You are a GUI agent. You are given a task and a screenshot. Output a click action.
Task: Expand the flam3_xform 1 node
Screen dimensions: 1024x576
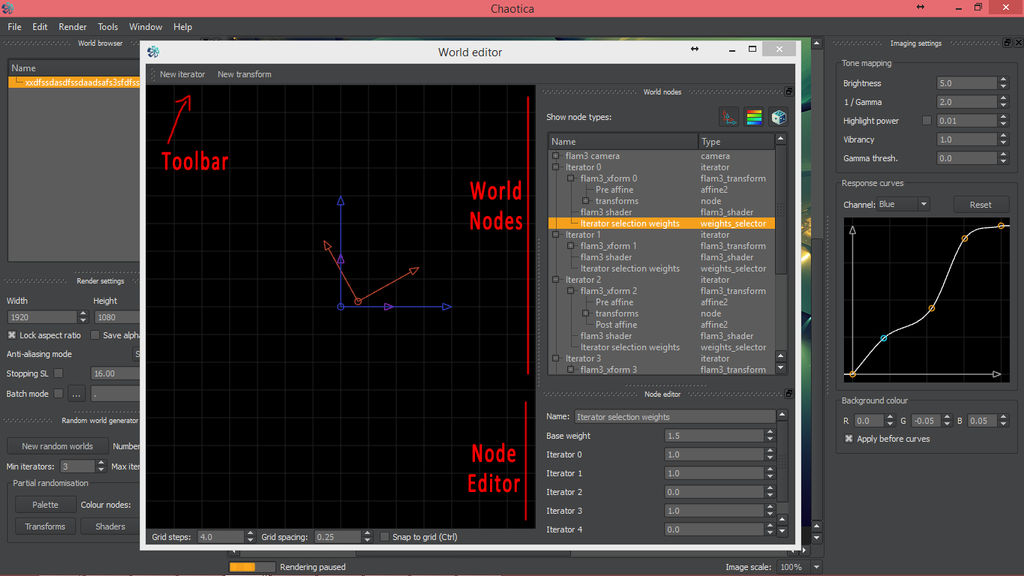571,246
